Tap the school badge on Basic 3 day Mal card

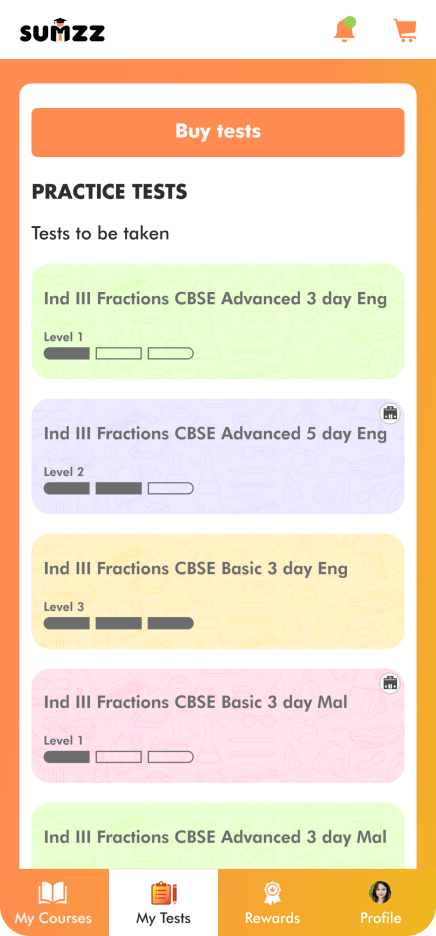point(391,683)
